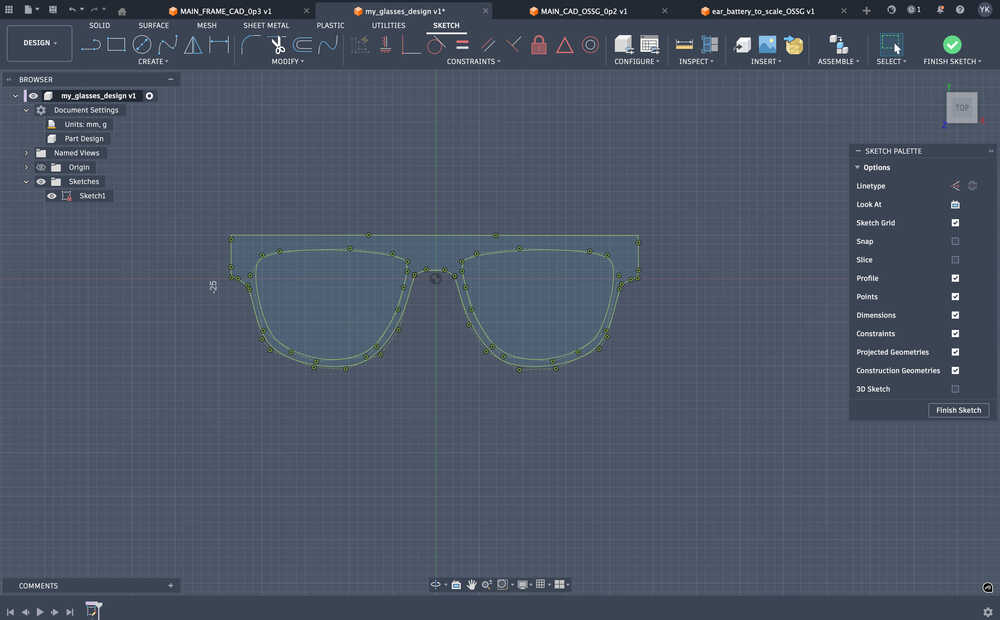
Task: Select the 2-Point Rectangle tool
Action: tap(115, 44)
